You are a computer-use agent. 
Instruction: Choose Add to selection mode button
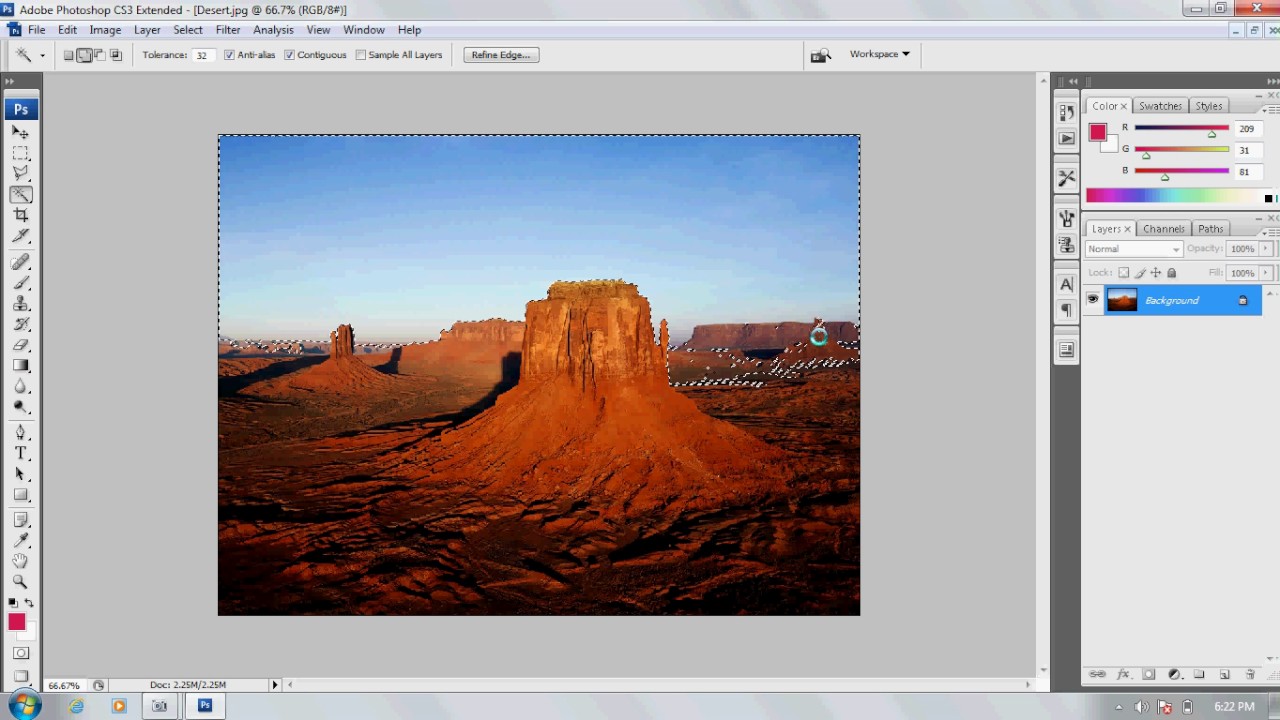pos(85,55)
